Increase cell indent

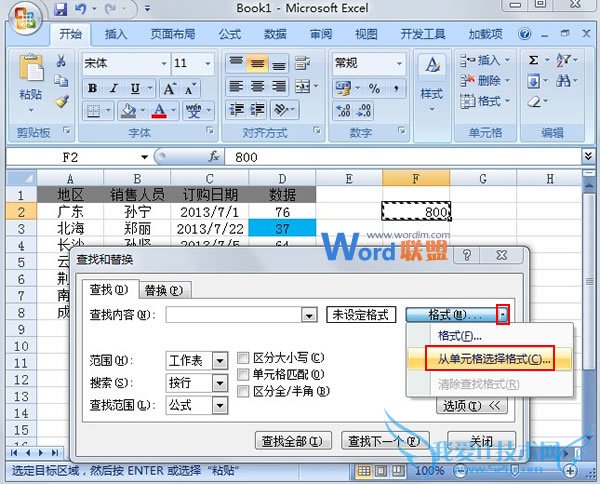pos(257,110)
